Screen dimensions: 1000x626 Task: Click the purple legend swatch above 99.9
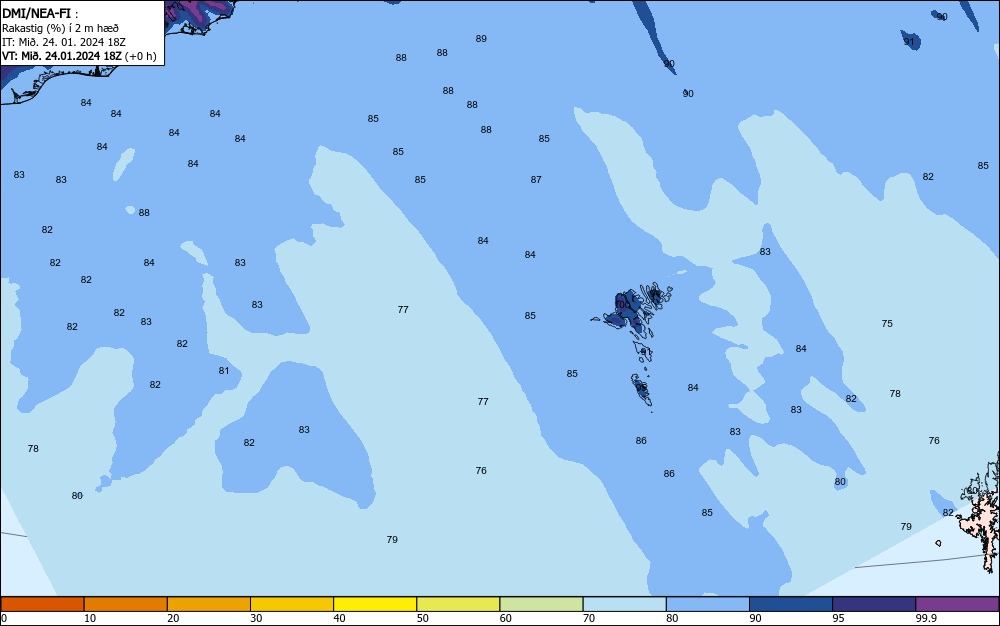coord(957,604)
